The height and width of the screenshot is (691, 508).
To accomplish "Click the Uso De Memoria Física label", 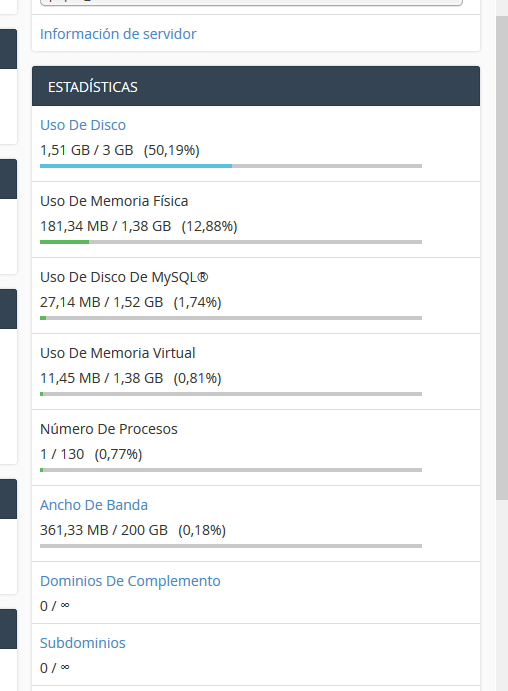I will [114, 201].
